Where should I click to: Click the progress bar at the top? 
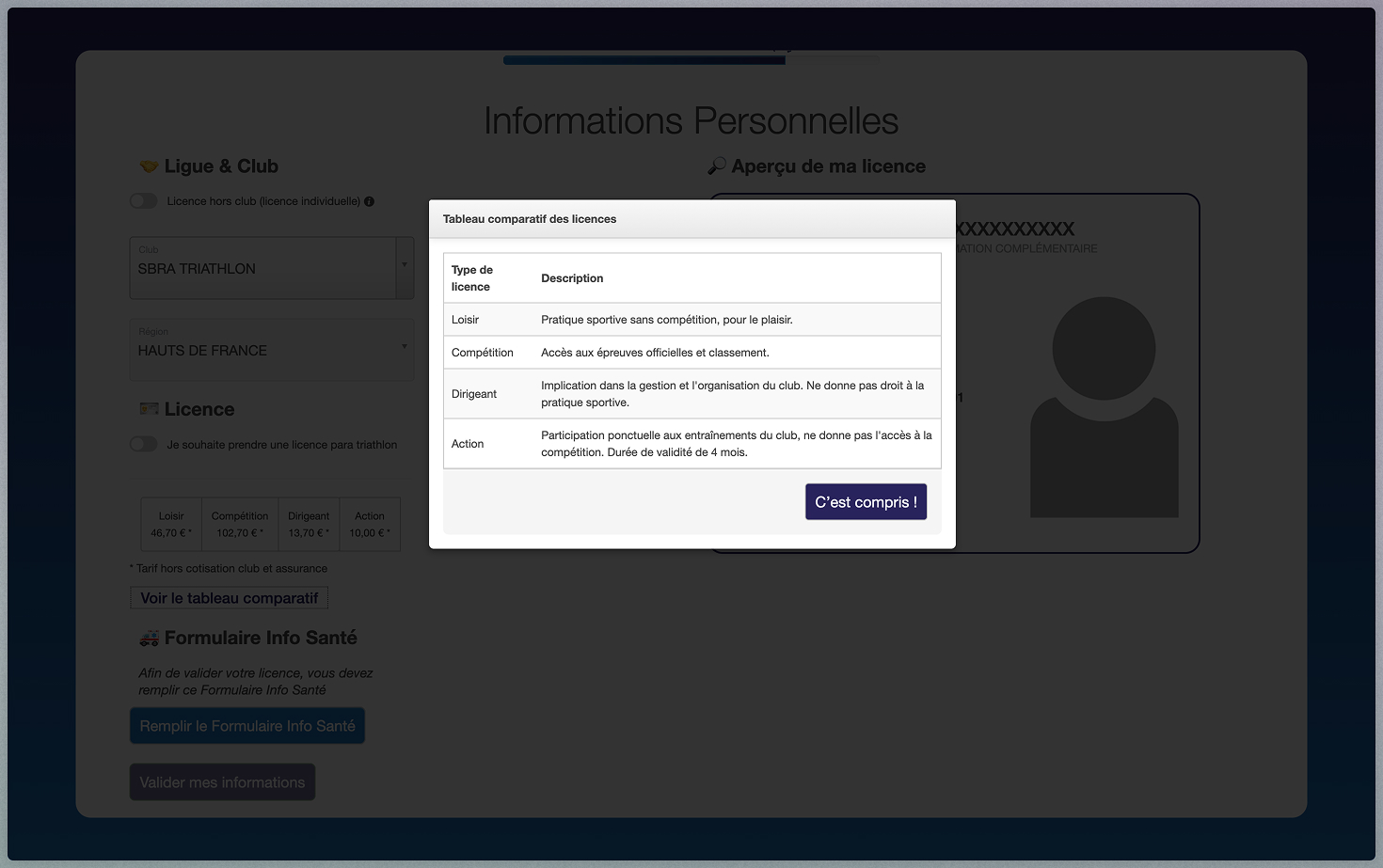pyautogui.click(x=691, y=60)
